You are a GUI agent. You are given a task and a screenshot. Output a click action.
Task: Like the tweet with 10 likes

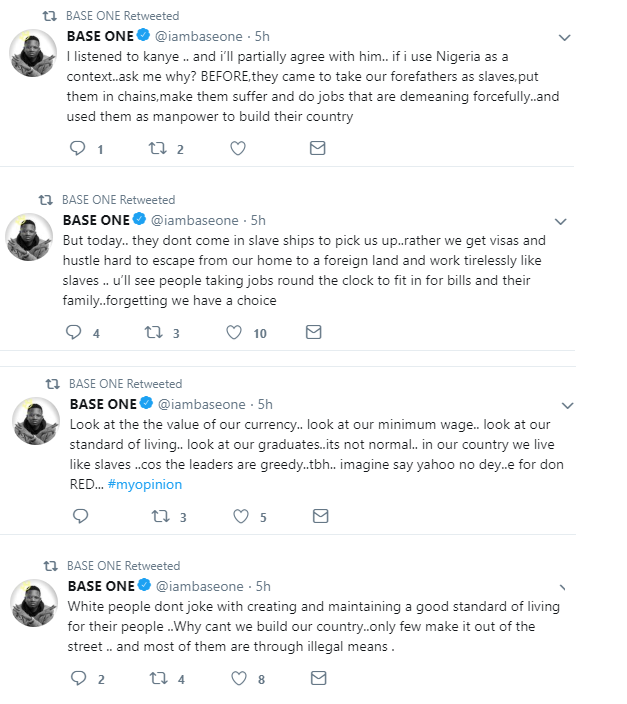(234, 332)
